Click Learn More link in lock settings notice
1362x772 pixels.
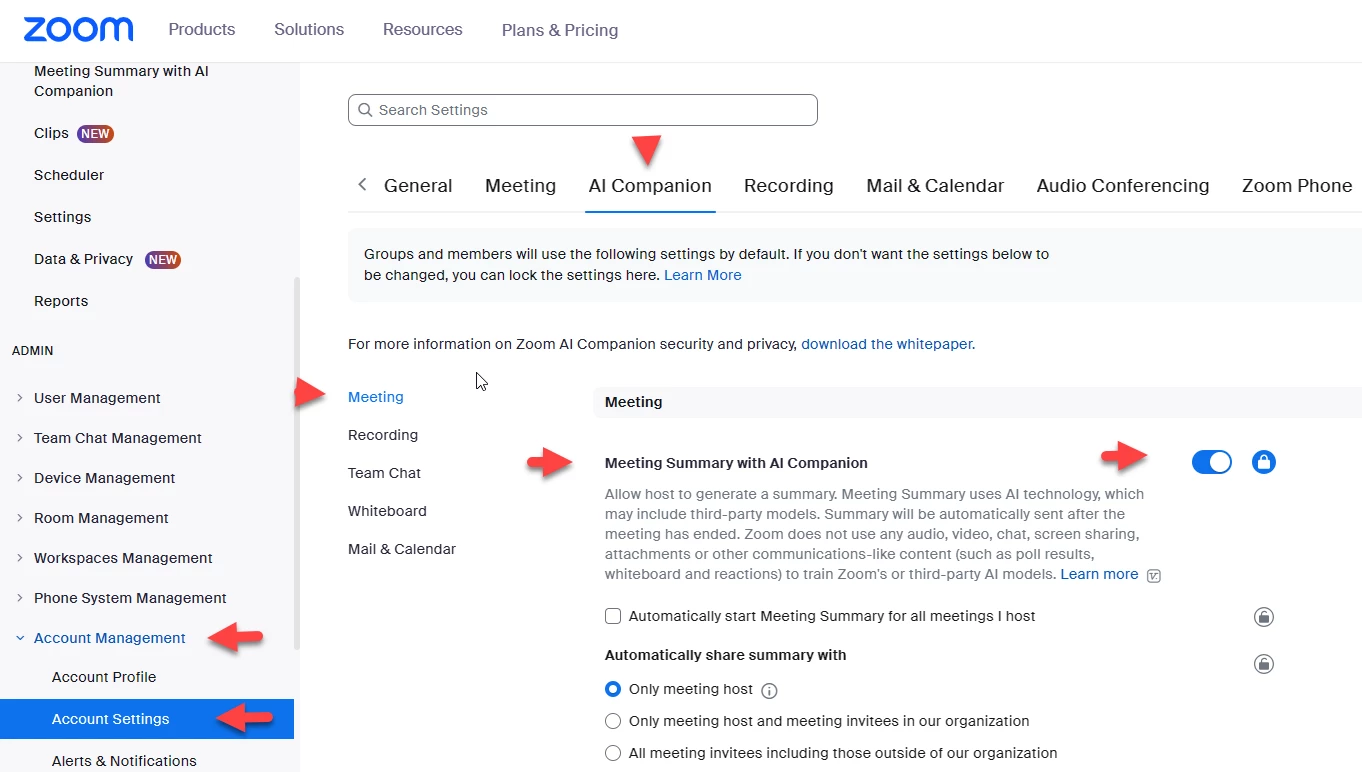point(703,275)
